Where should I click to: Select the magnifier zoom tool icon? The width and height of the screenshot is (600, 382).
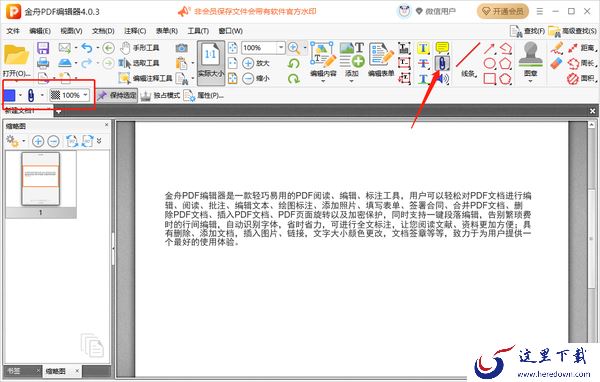click(x=294, y=48)
